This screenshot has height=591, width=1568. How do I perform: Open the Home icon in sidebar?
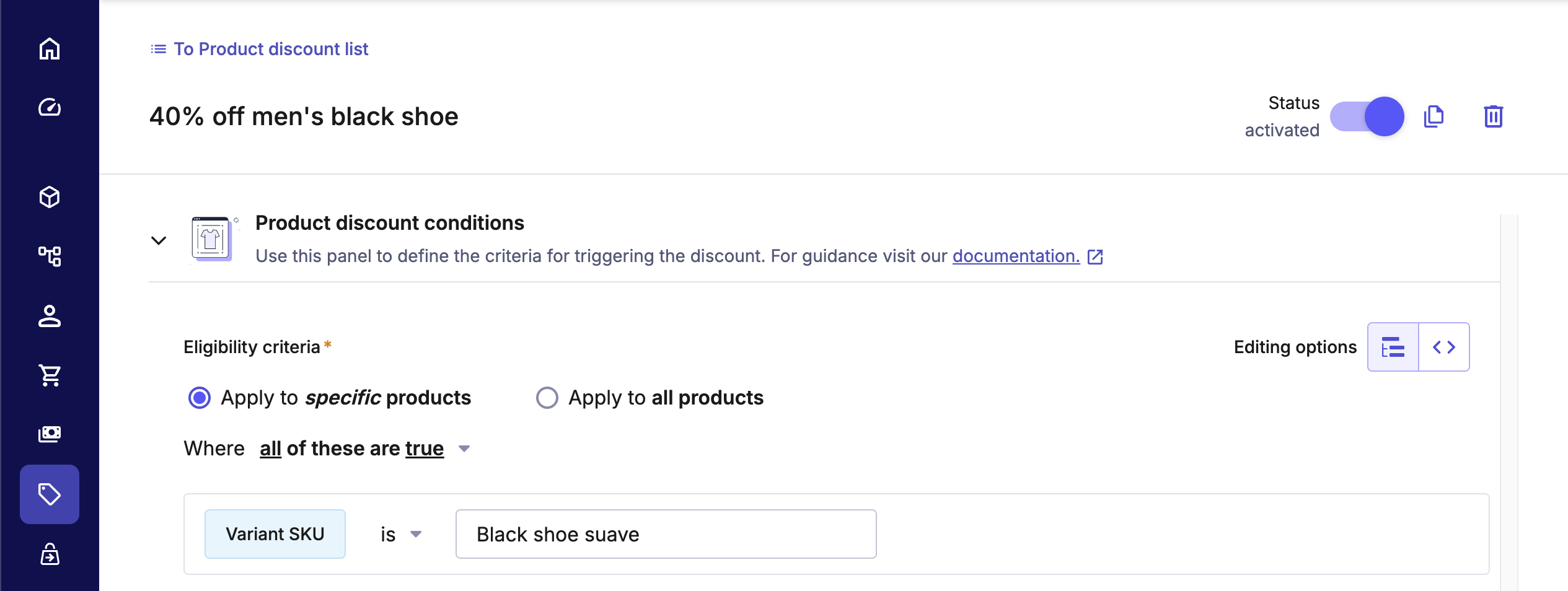pyautogui.click(x=50, y=49)
